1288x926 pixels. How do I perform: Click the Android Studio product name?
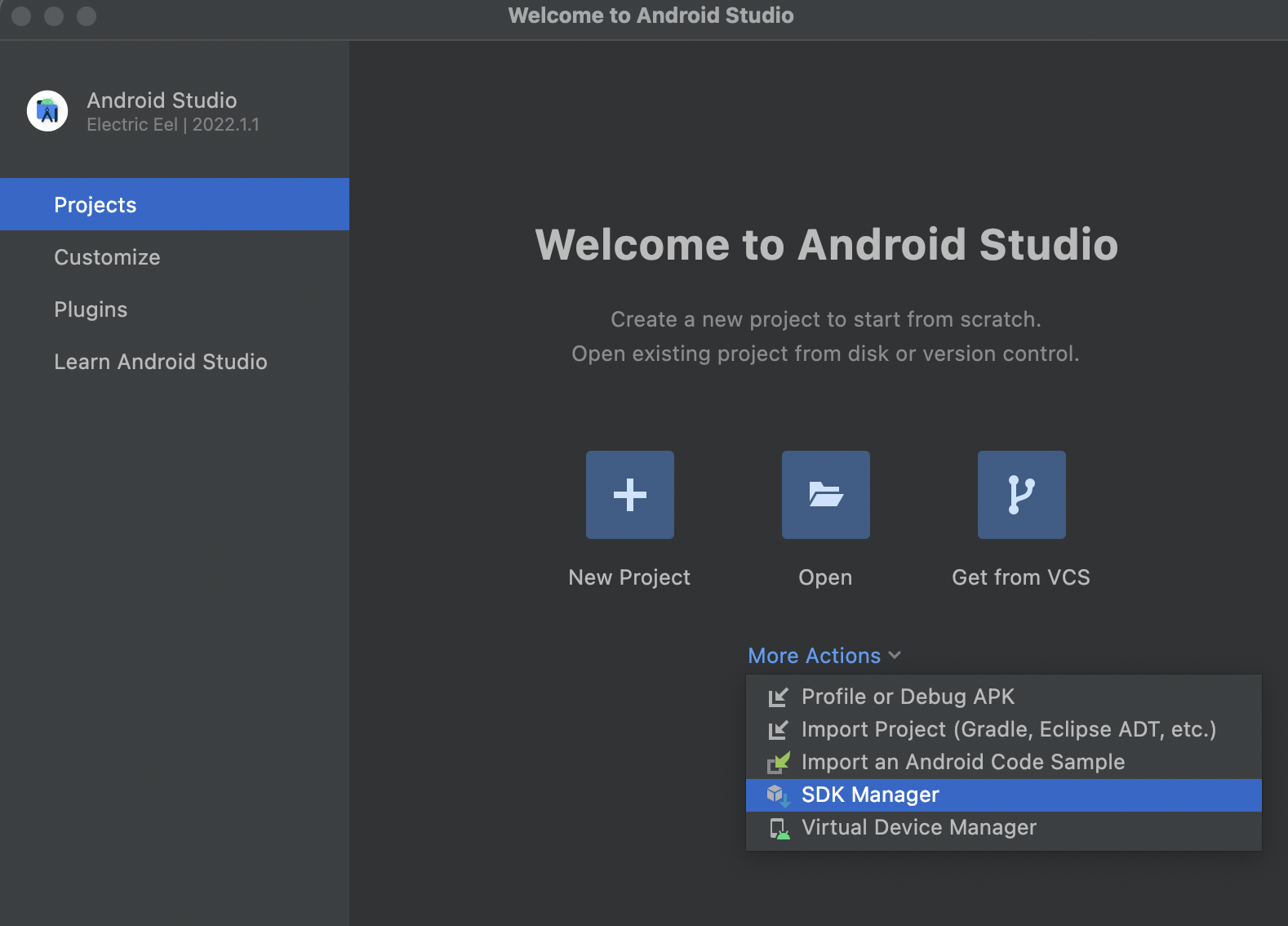(x=162, y=100)
